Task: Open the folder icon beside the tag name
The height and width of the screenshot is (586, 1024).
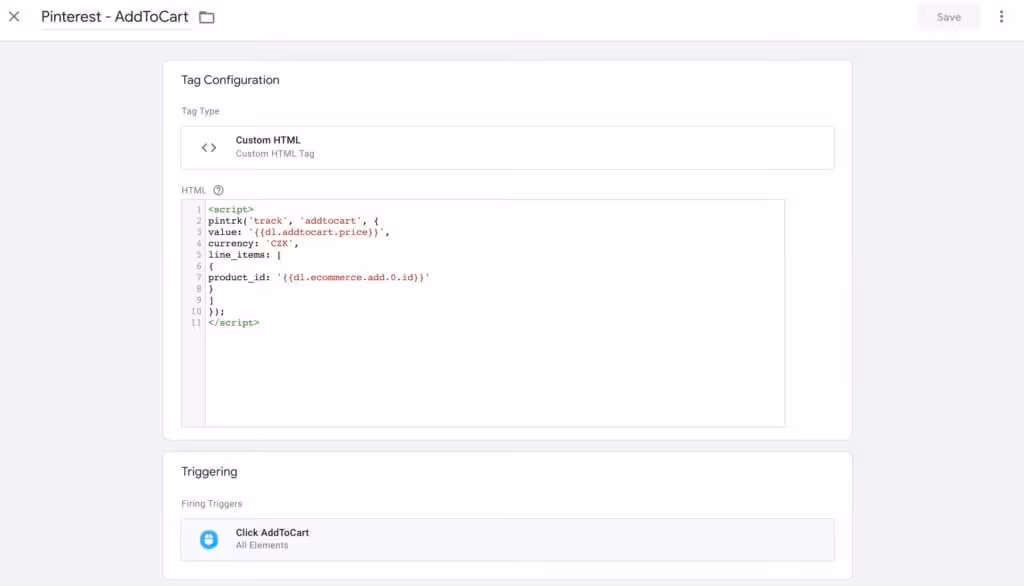Action: 206,18
